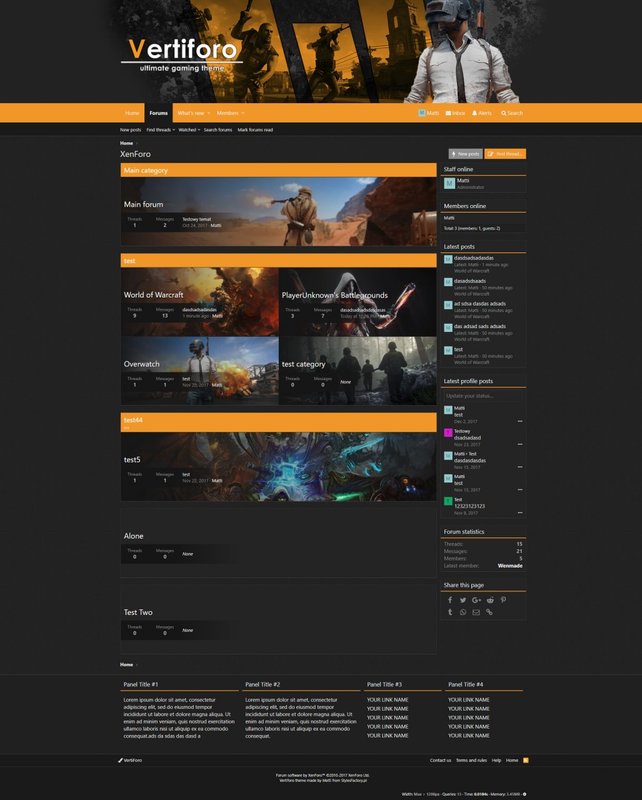
Task: Expand the What's new dropdown arrow
Action: (209, 113)
